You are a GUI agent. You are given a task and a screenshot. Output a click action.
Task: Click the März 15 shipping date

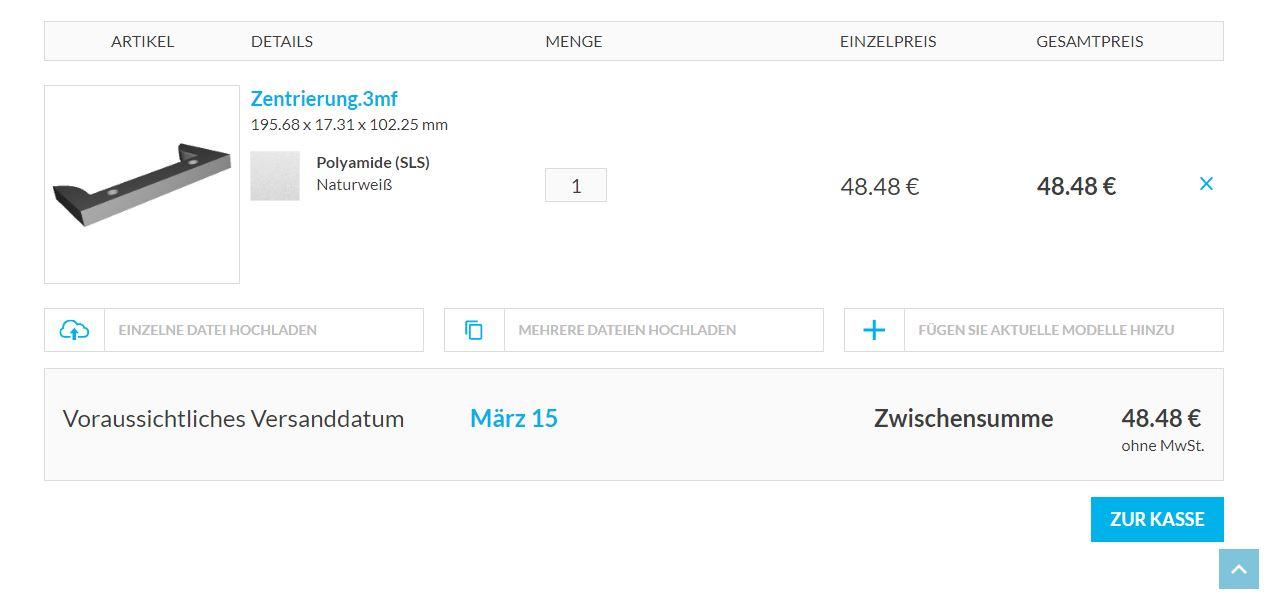tap(514, 418)
